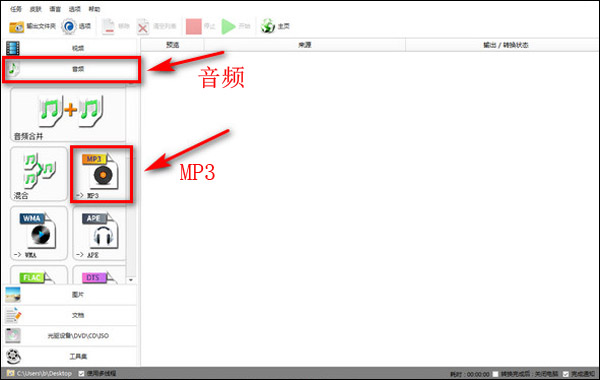
Task: Select the 混合 audio mix tool
Action: coord(39,174)
